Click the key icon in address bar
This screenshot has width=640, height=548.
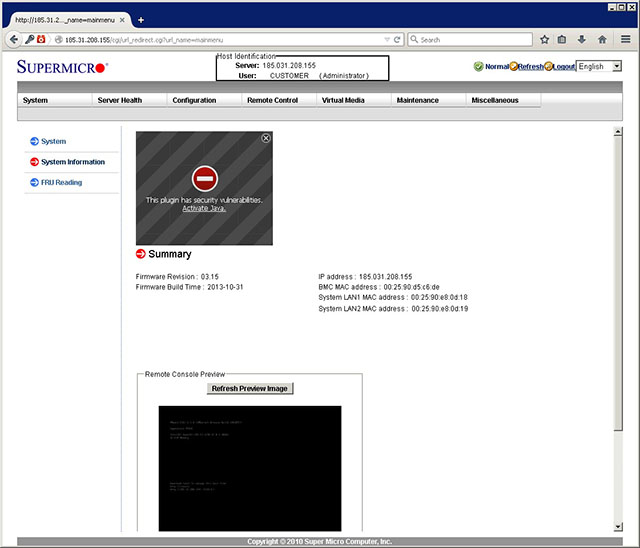coord(29,40)
